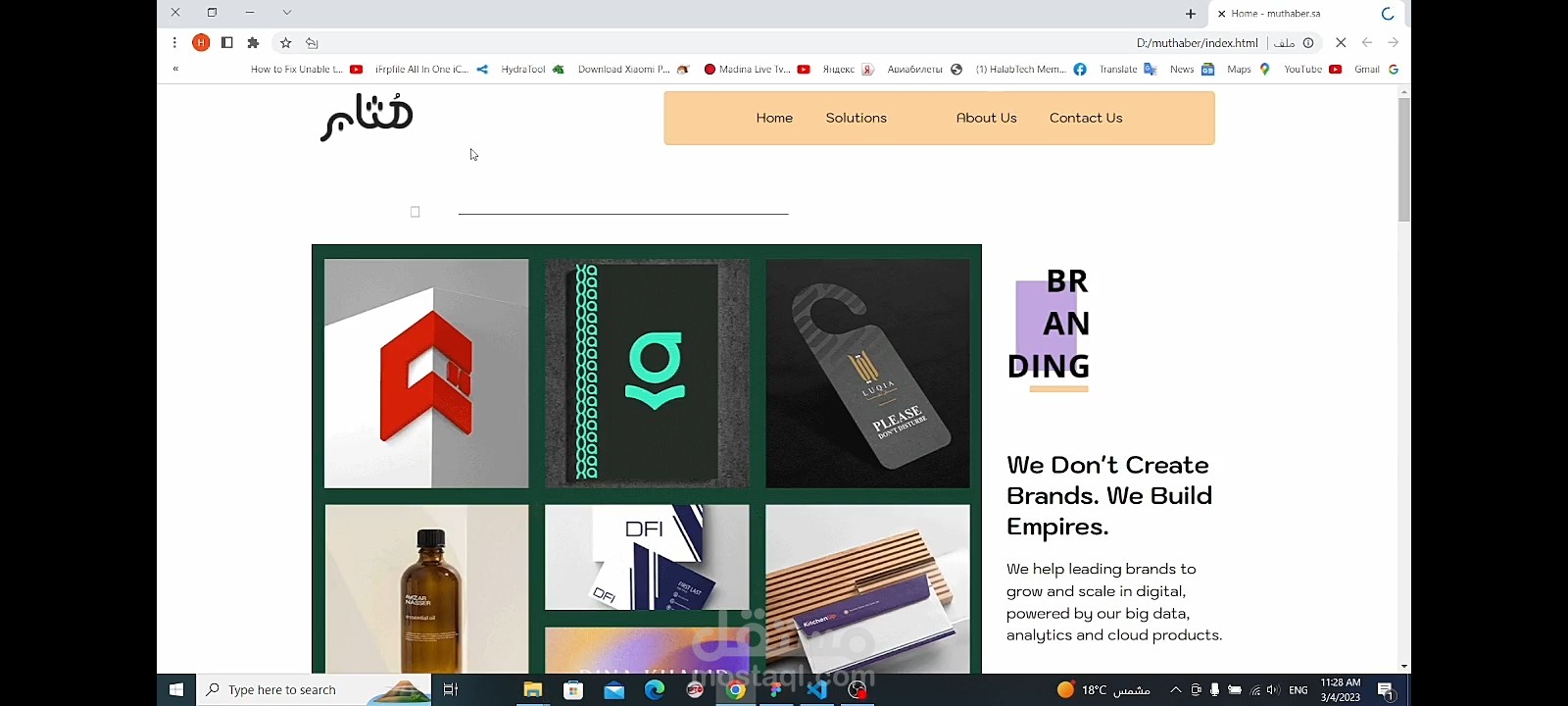
Task: Open the green G logo card thumbnail
Action: [x=647, y=374]
